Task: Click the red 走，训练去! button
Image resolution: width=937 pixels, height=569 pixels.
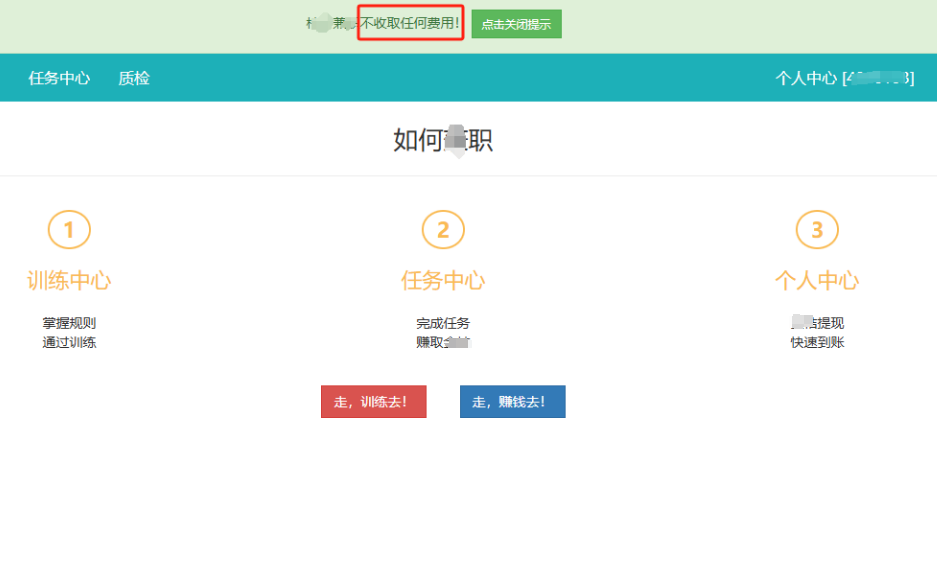Action: click(373, 402)
